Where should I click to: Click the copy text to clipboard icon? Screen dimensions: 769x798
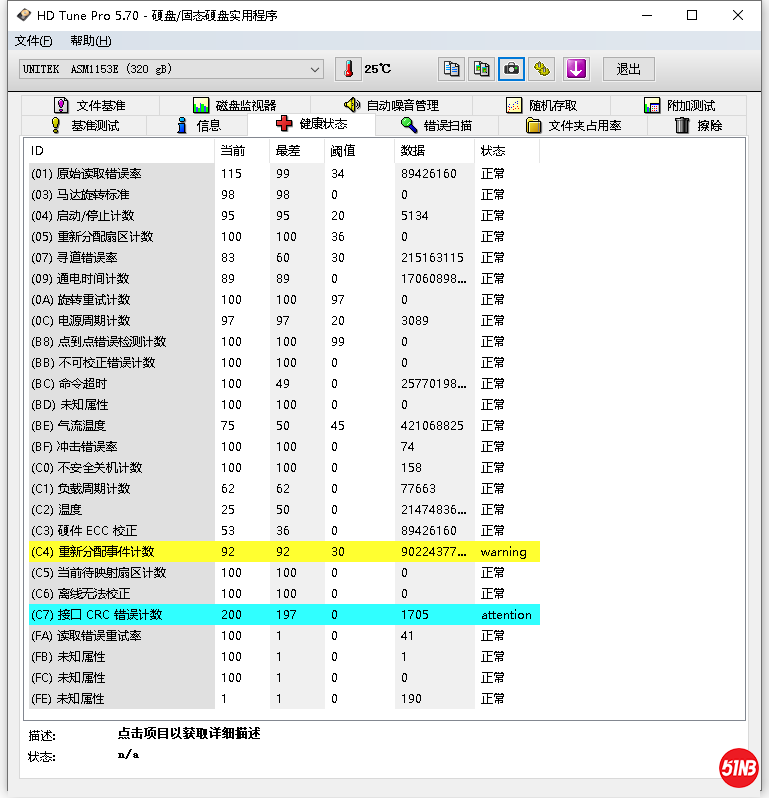click(x=451, y=69)
